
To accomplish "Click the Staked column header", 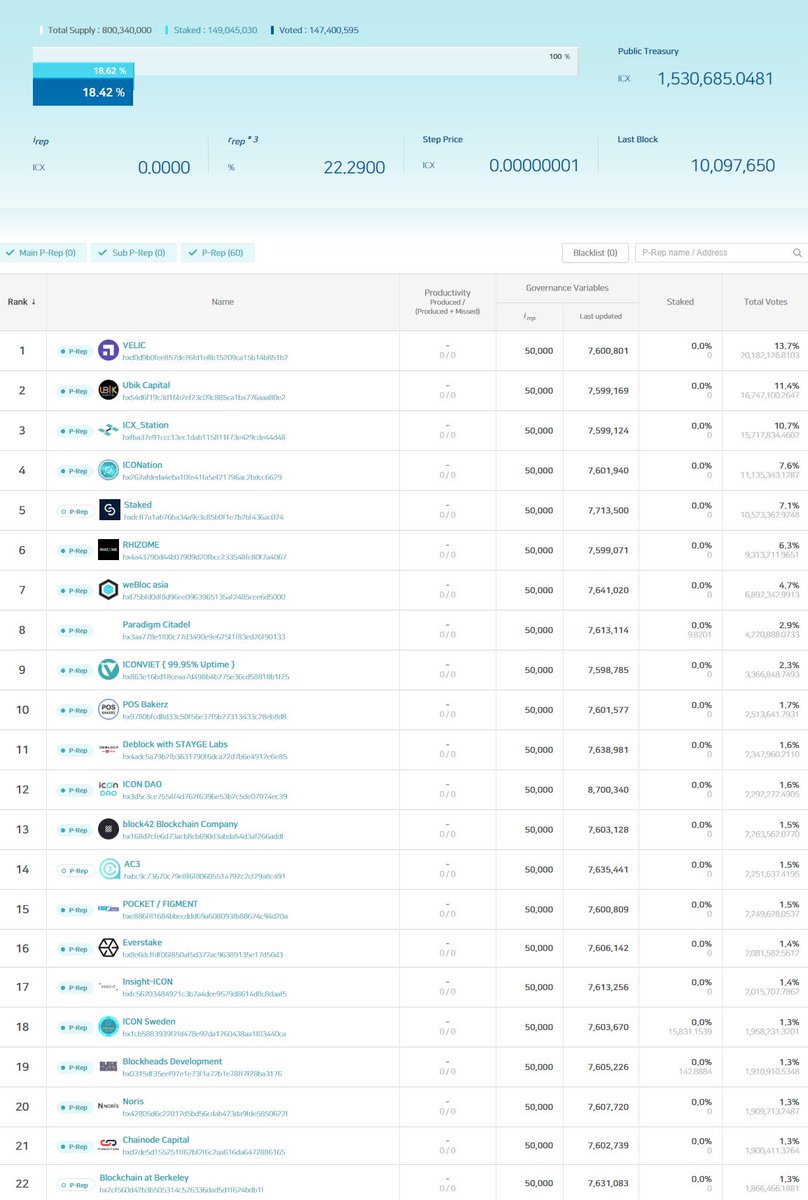I will click(680, 302).
